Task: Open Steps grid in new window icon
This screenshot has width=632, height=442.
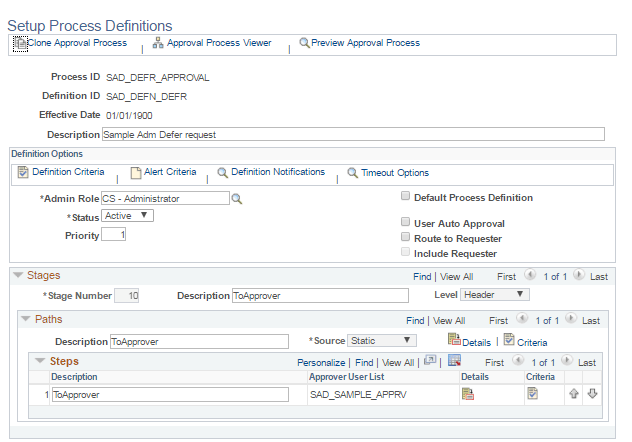Action: pos(430,360)
